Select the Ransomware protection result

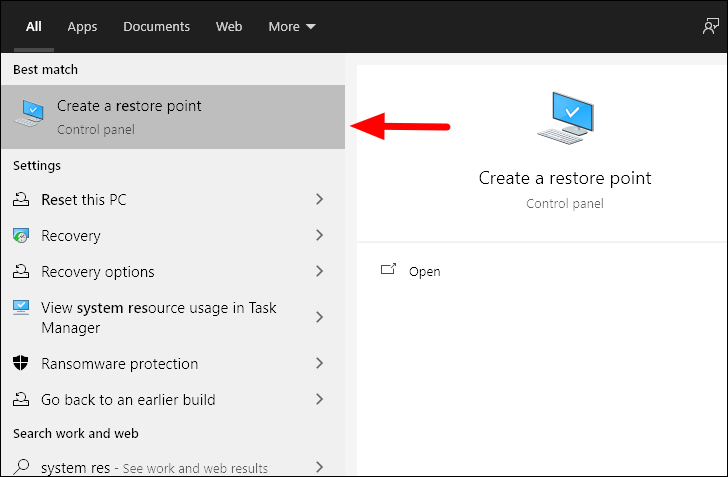[x=173, y=363]
